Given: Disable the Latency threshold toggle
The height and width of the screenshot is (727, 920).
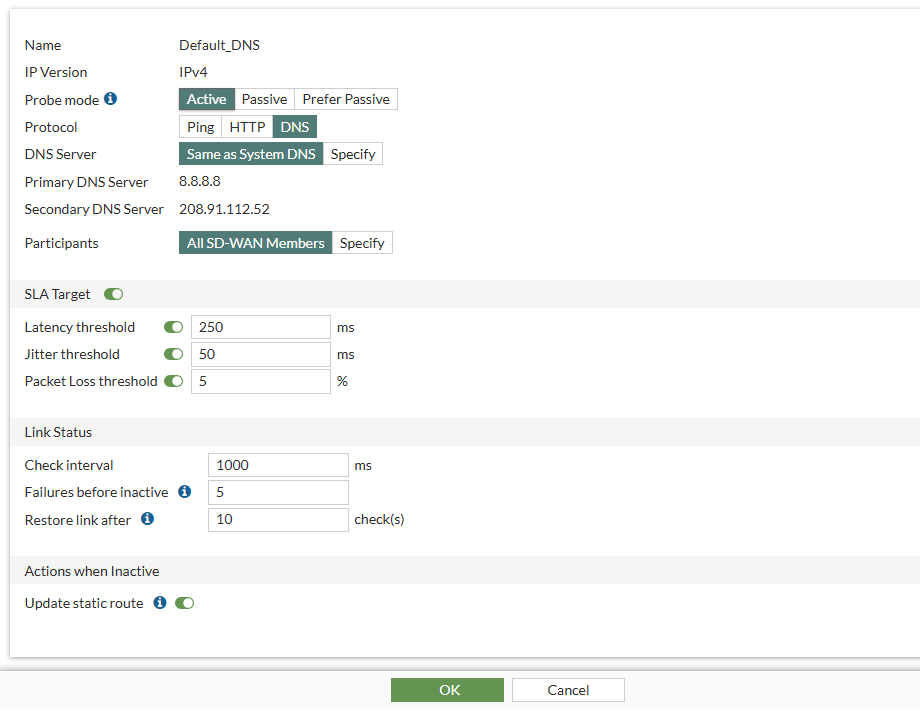Looking at the screenshot, I should pyautogui.click(x=174, y=327).
